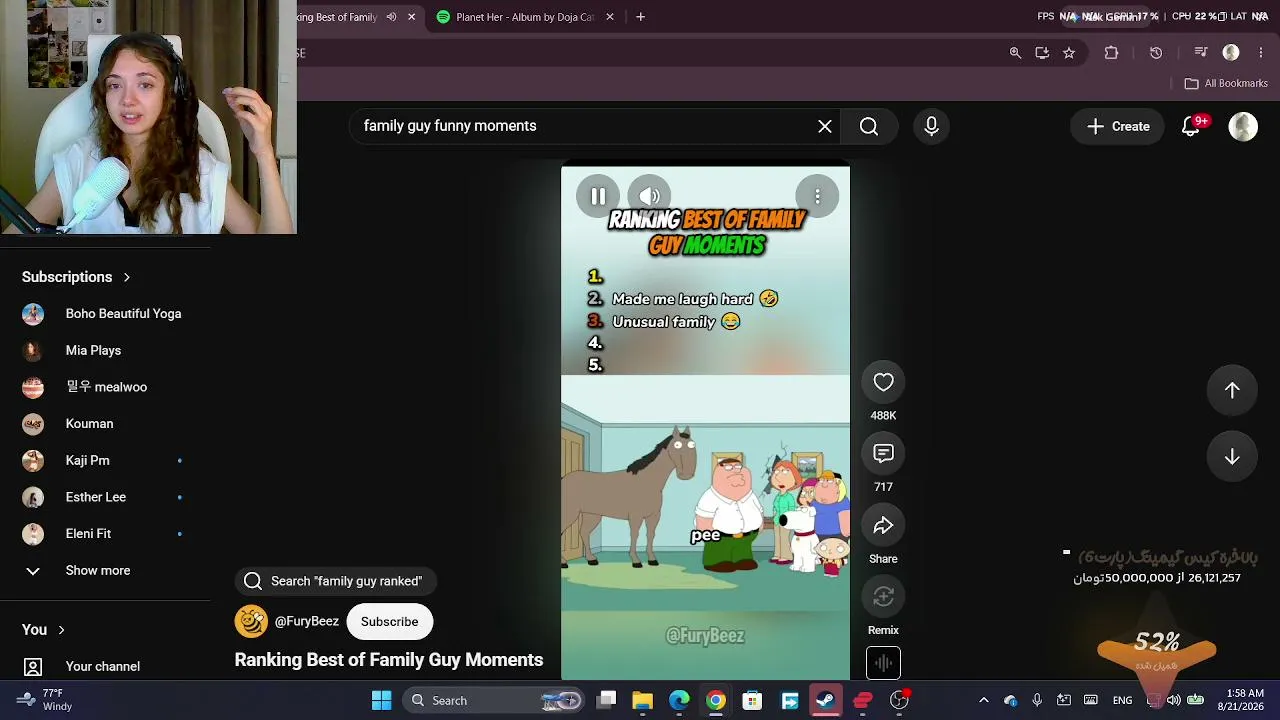Open the Task View button
1280x720 pixels.
pos(606,700)
